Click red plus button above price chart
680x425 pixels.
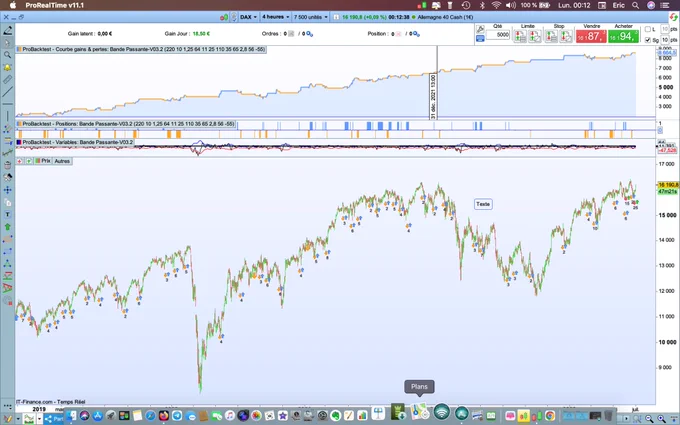pyautogui.click(x=20, y=161)
